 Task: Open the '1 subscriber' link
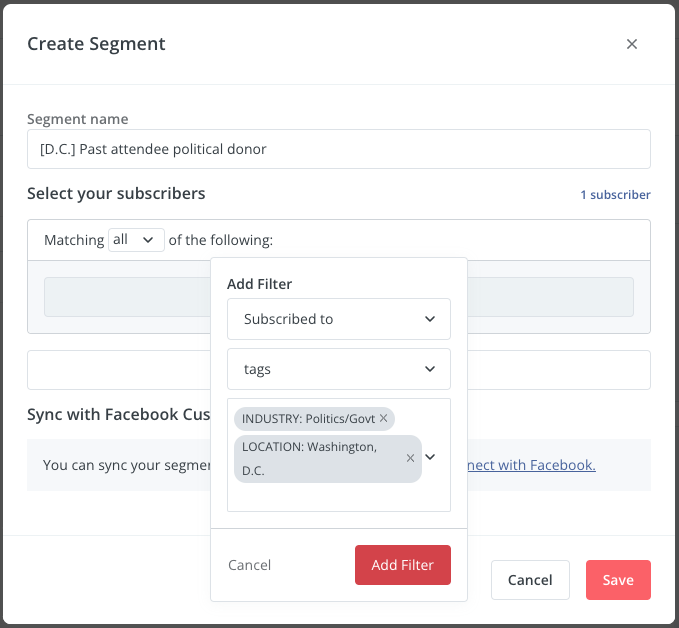615,195
